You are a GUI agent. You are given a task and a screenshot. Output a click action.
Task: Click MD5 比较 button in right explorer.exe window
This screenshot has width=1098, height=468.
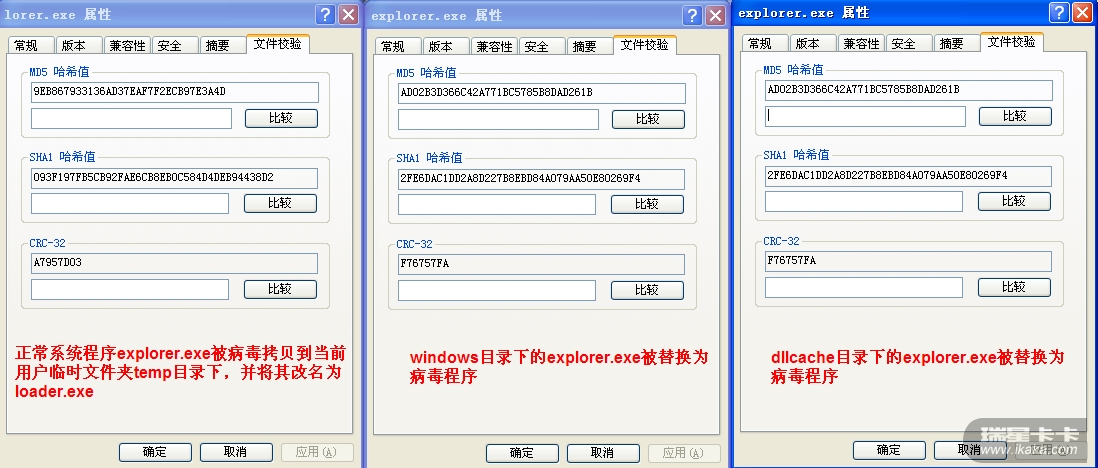pos(1015,116)
